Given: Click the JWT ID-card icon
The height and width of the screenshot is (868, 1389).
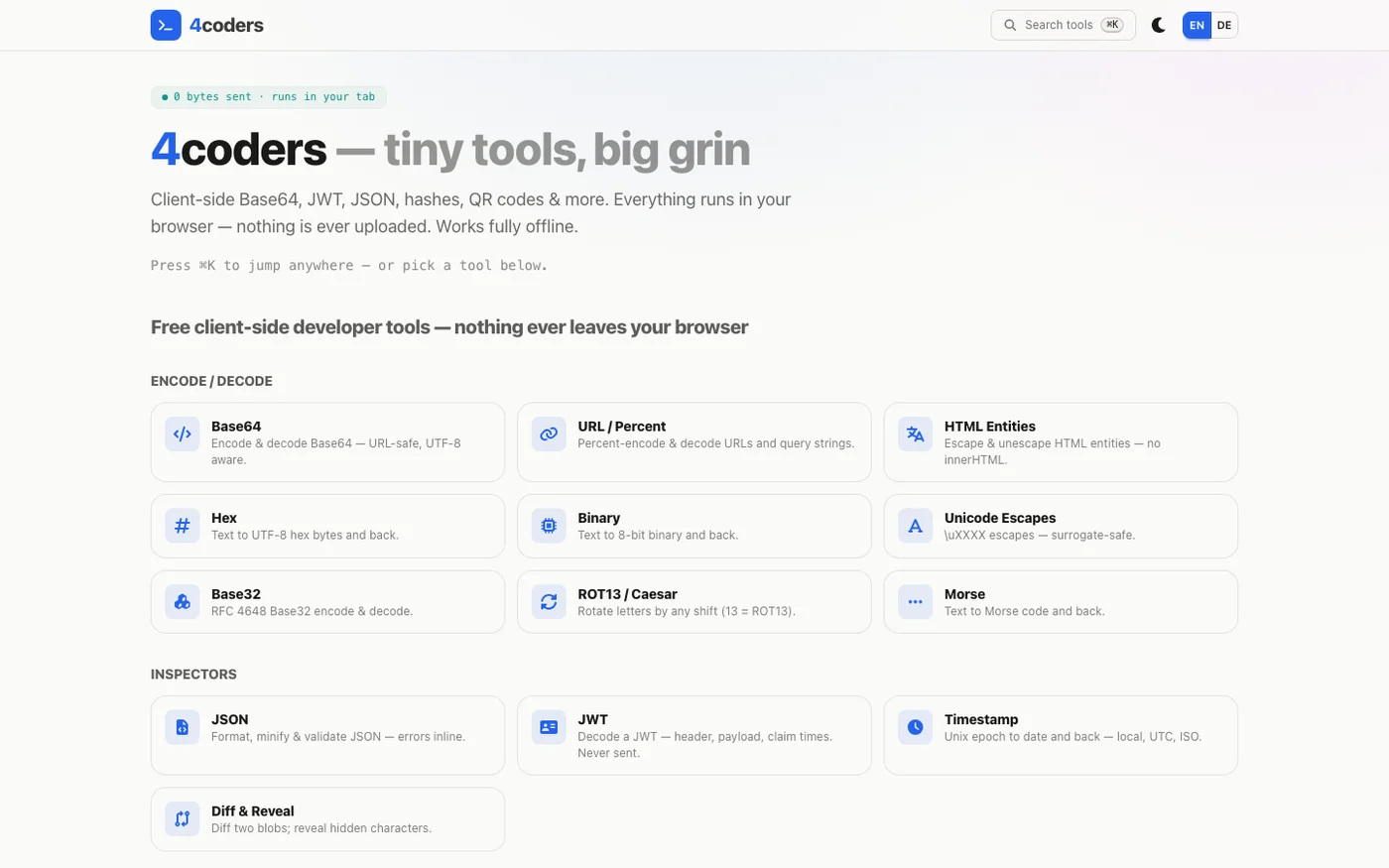Looking at the screenshot, I should (x=549, y=727).
